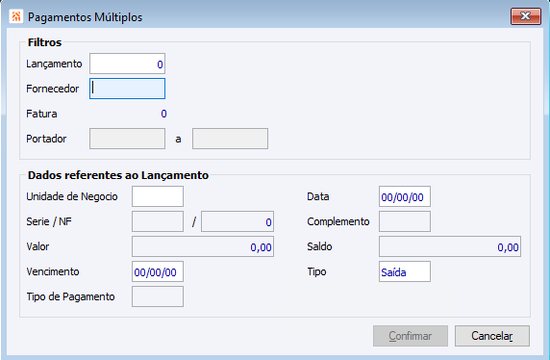Click the second Portador field after 'a'
This screenshot has height=360, width=550.
(230, 139)
